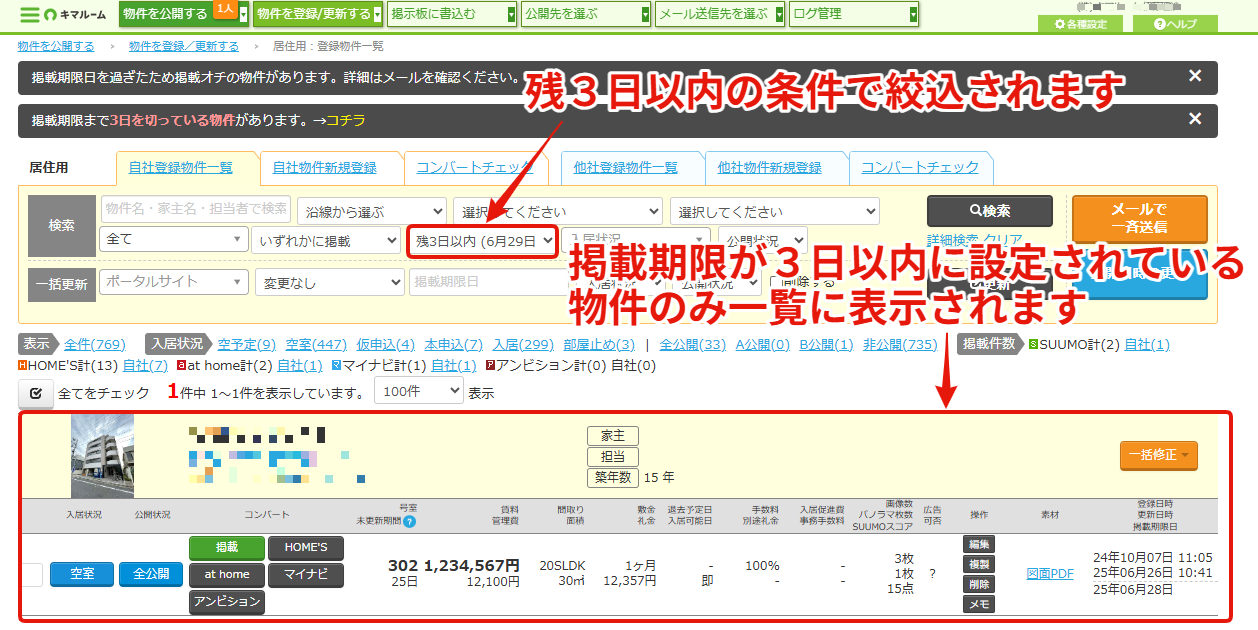Click 自社(7) next to HOME'S計
The width and height of the screenshot is (1258, 630).
point(145,366)
